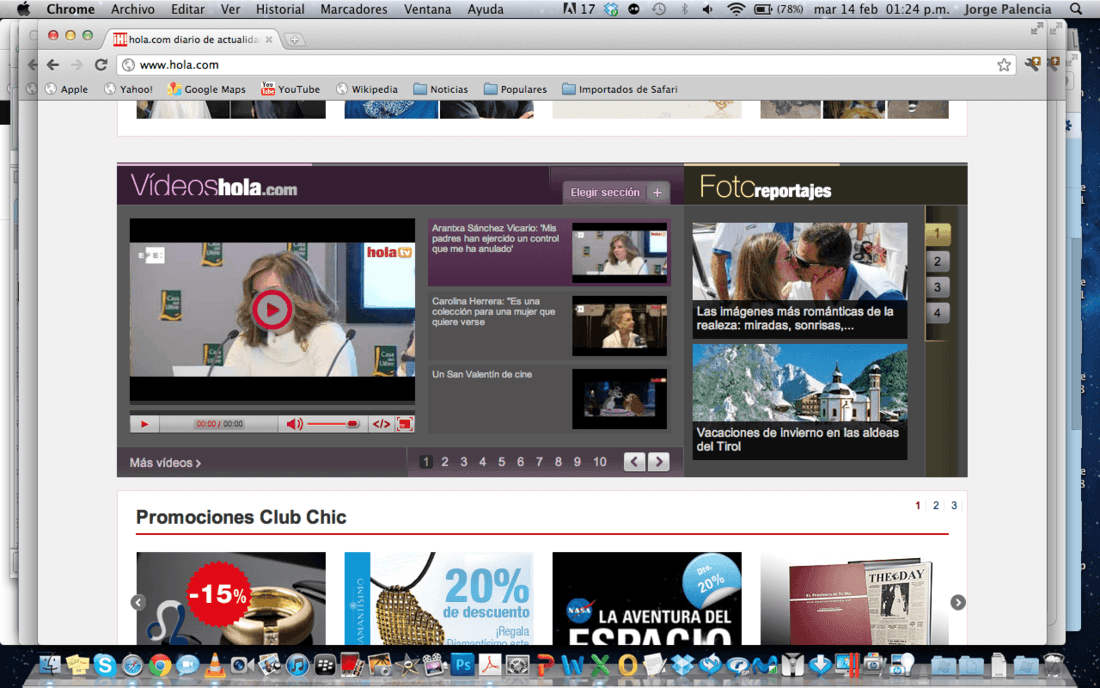The image size is (1100, 688).
Task: Click the small play button in the video control bar
Action: coord(145,424)
